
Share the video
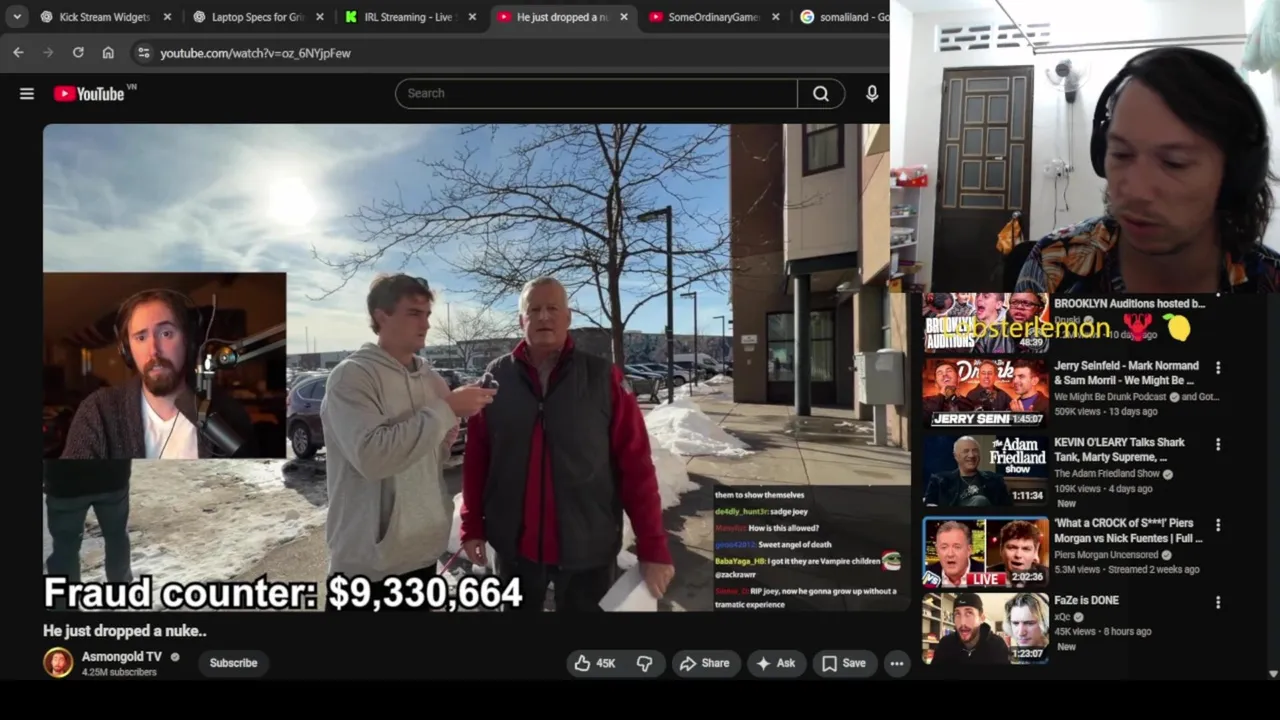tap(705, 663)
